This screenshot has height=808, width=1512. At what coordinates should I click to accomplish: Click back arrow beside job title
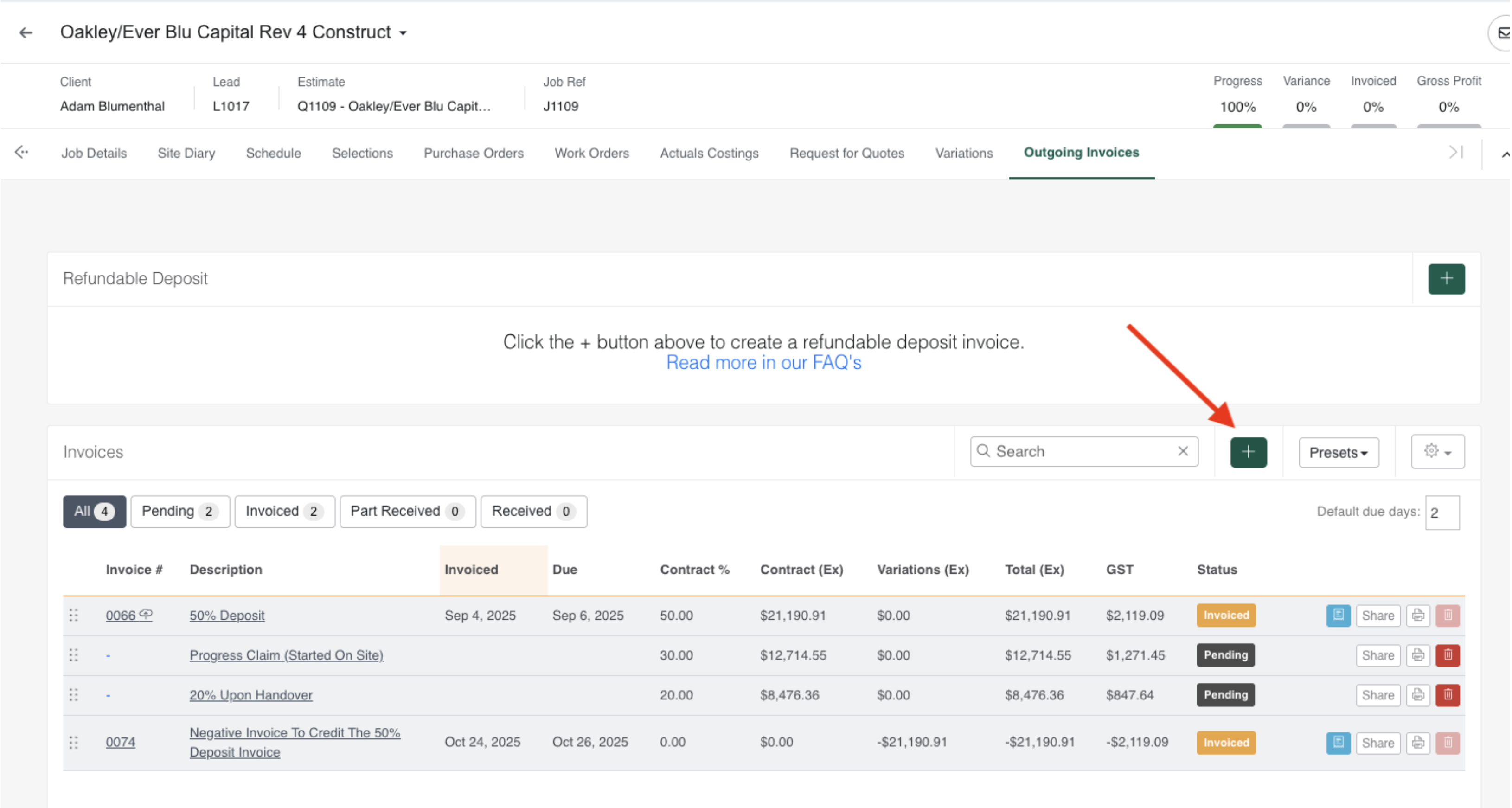[26, 33]
